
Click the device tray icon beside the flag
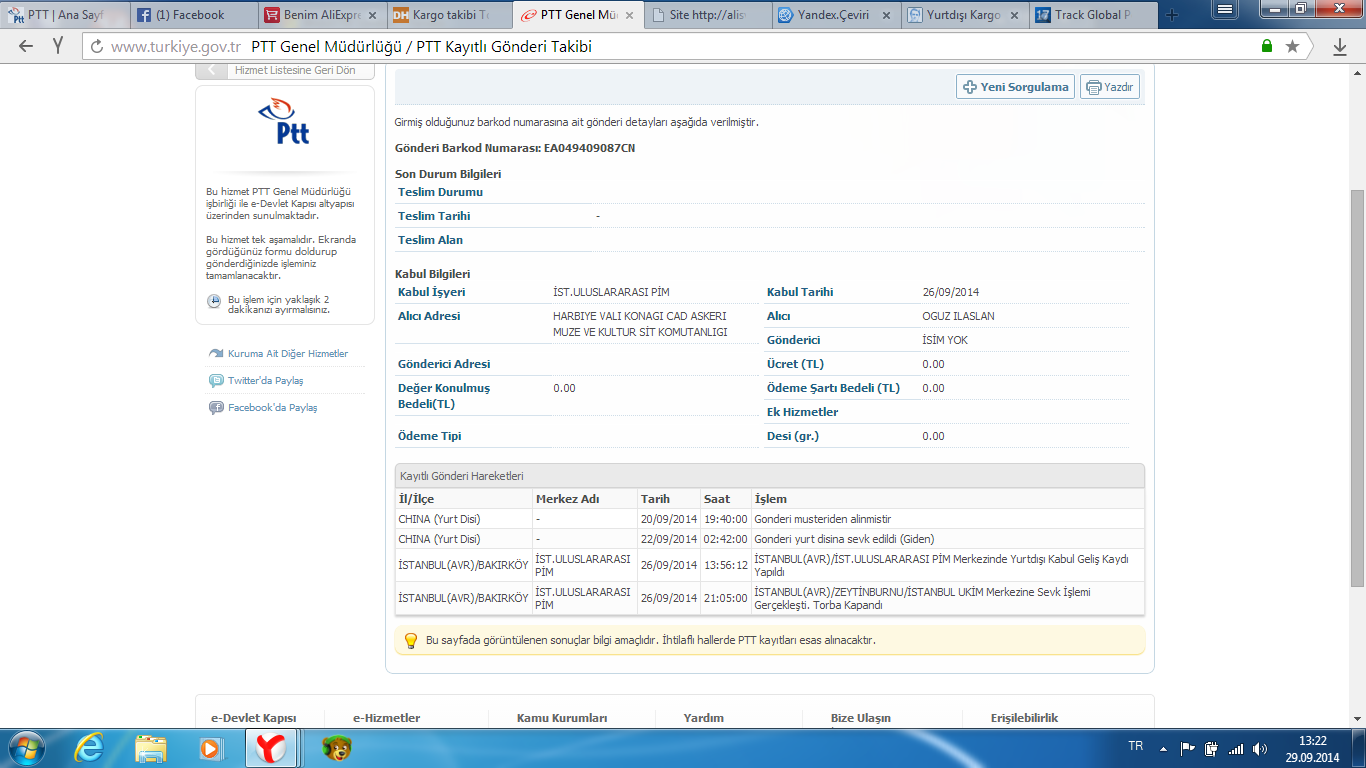point(1211,748)
